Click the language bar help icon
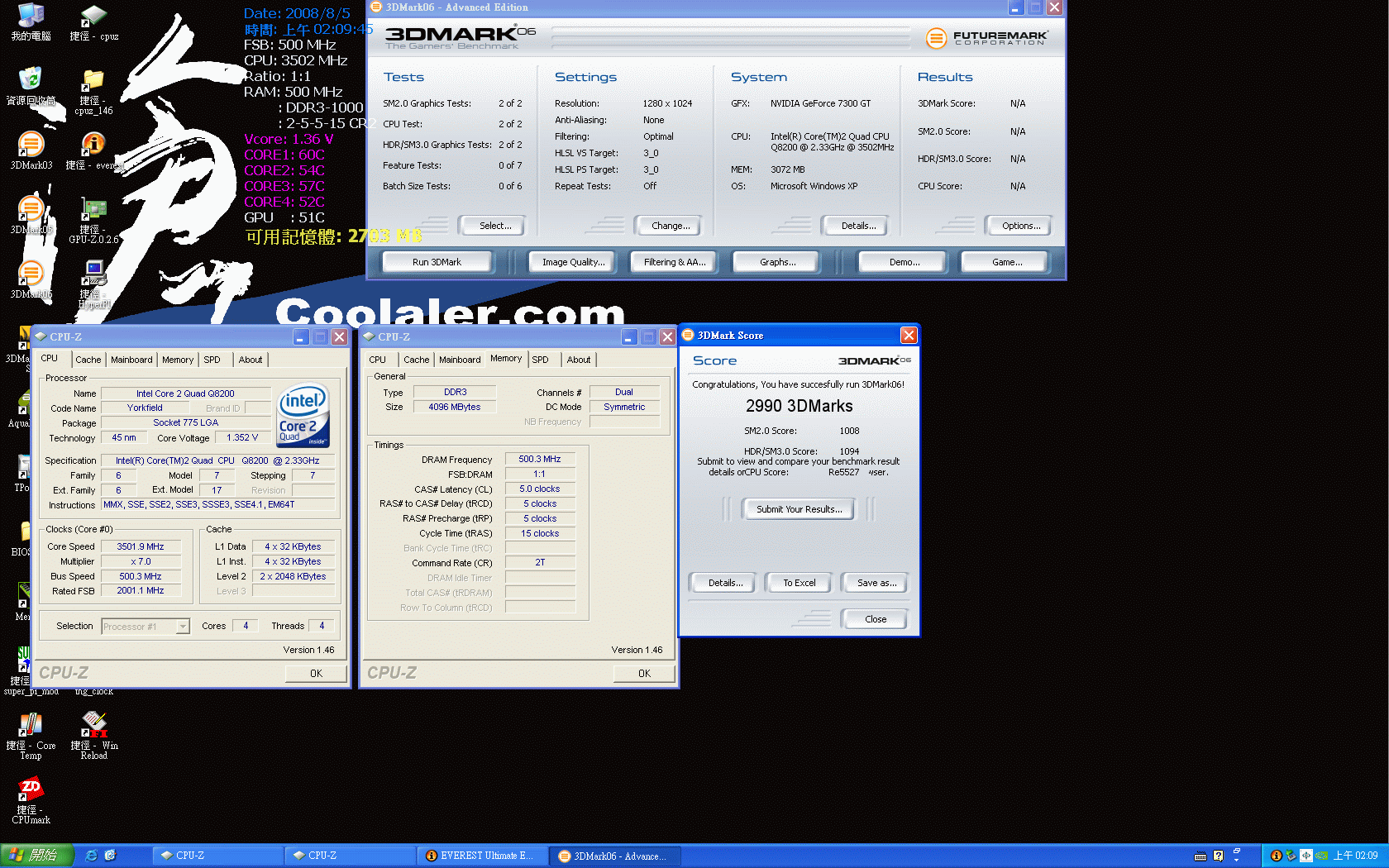 coord(1218,856)
